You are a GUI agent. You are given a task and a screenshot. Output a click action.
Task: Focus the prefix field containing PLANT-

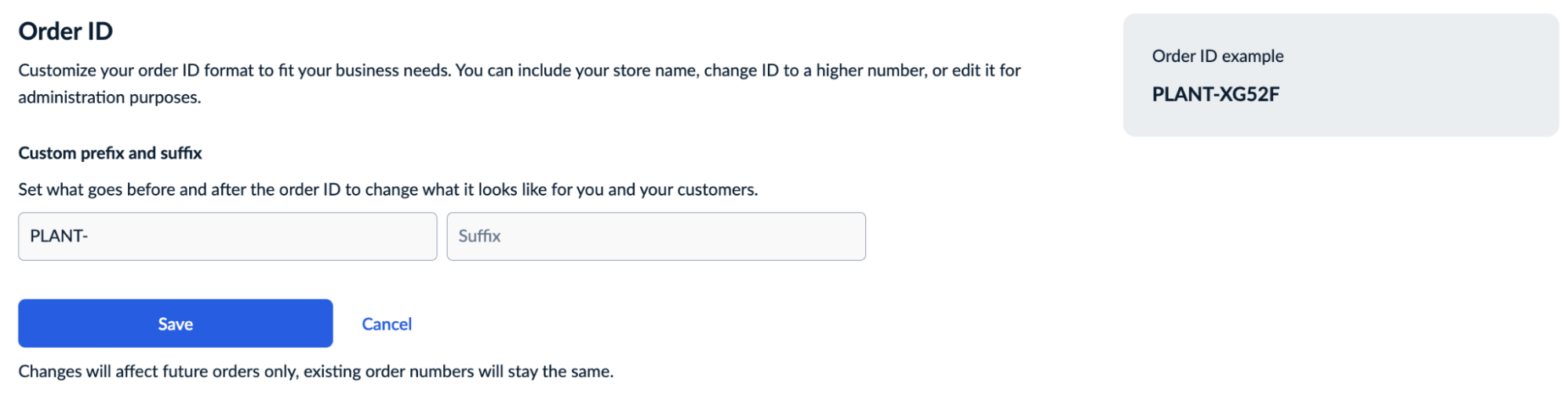click(x=227, y=236)
